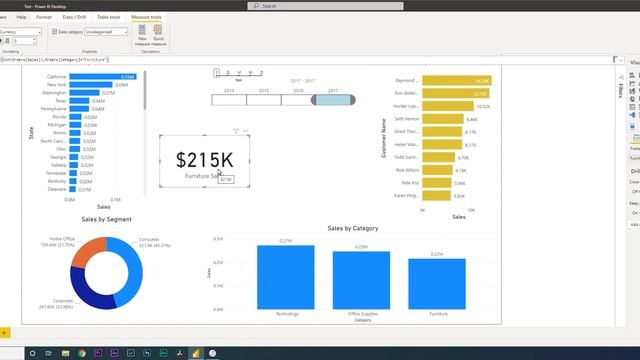Click the 2014 cell in timeline slicer
The width and height of the screenshot is (640, 360).
pos(229,100)
